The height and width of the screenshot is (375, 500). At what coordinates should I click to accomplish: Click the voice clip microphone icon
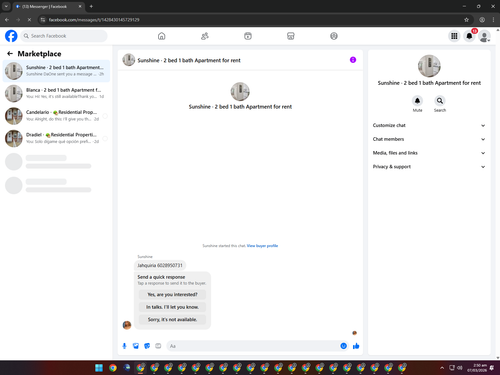point(124,346)
